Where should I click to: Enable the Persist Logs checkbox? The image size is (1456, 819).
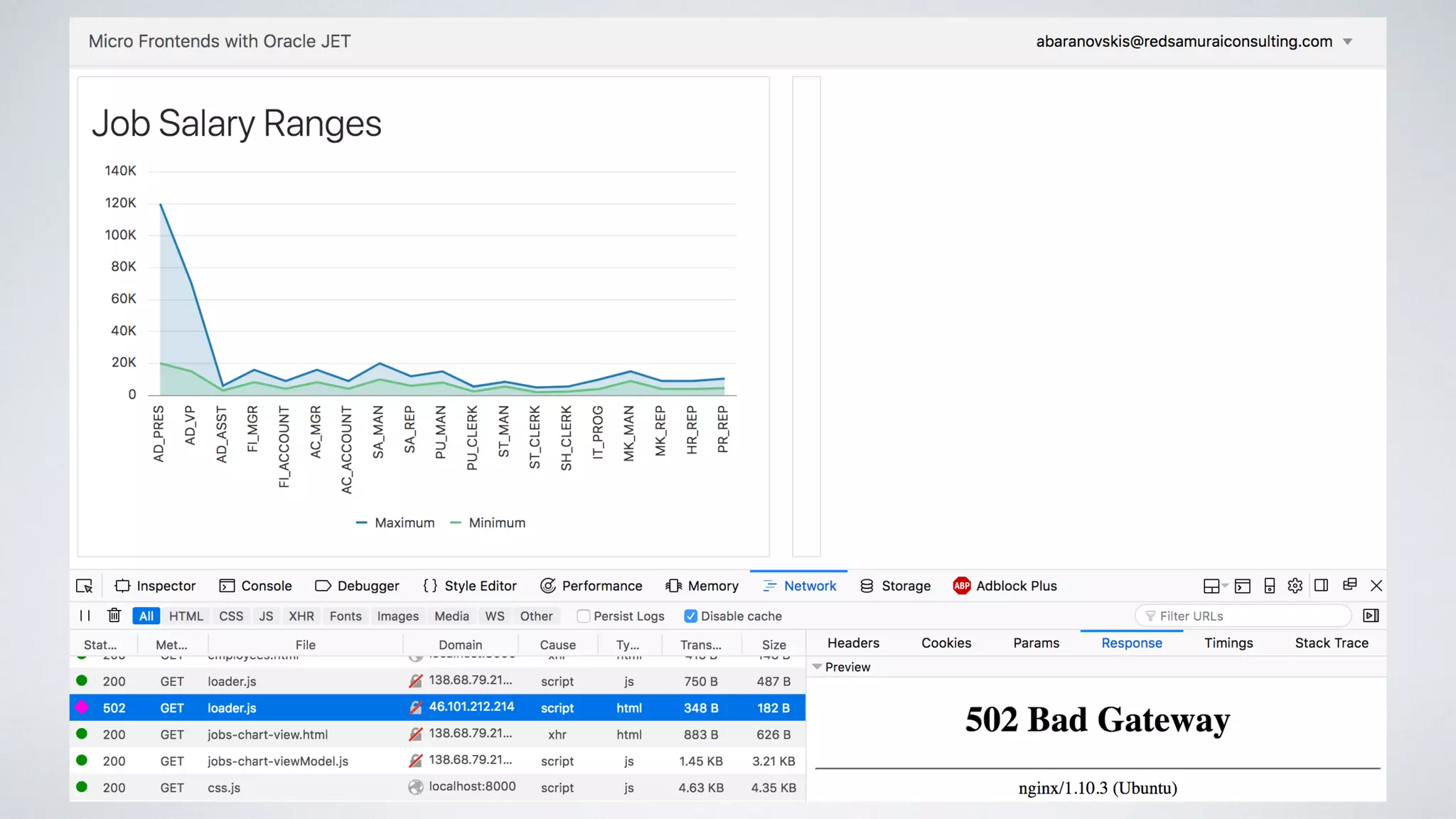(584, 616)
